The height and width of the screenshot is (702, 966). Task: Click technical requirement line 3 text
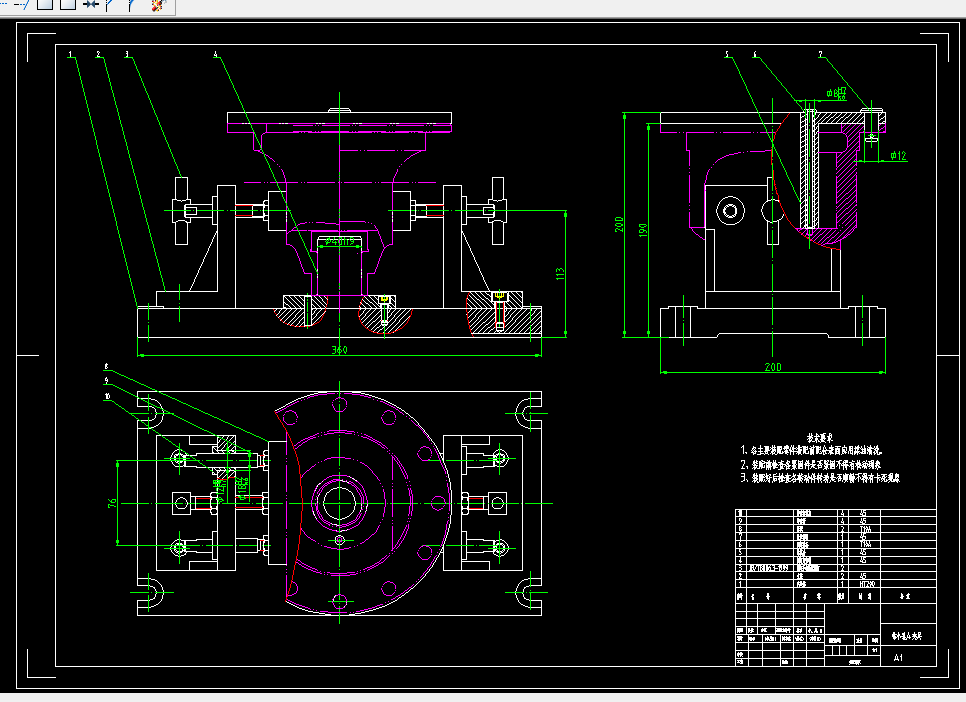click(820, 478)
